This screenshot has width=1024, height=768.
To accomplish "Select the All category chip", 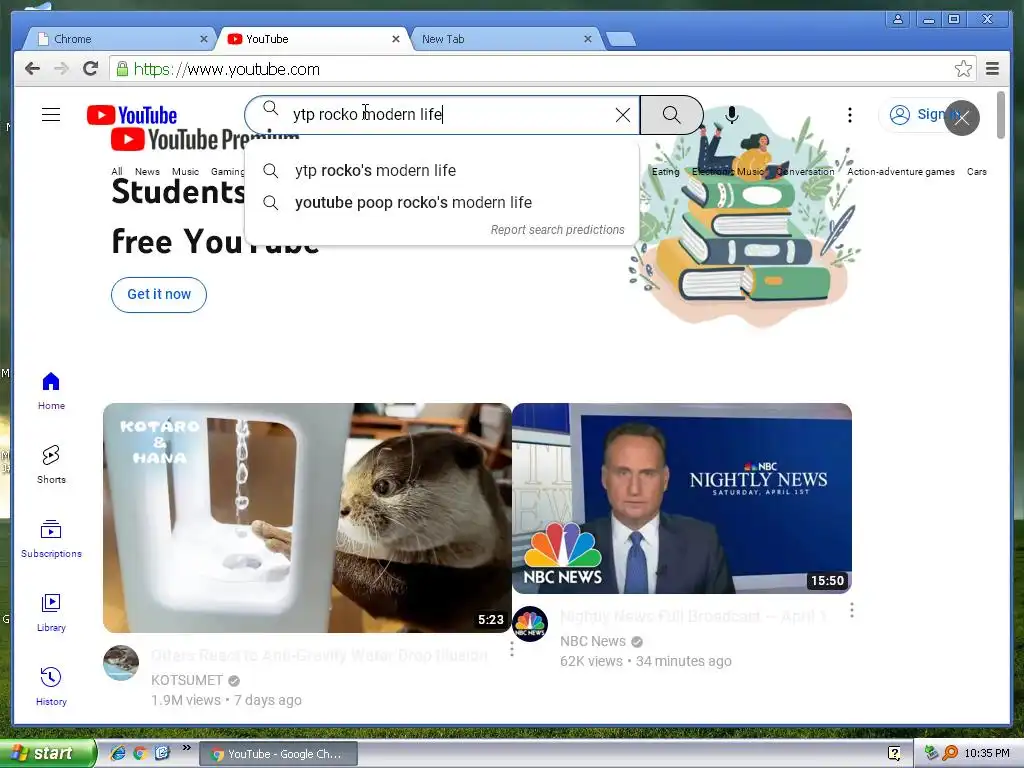I will [x=117, y=172].
